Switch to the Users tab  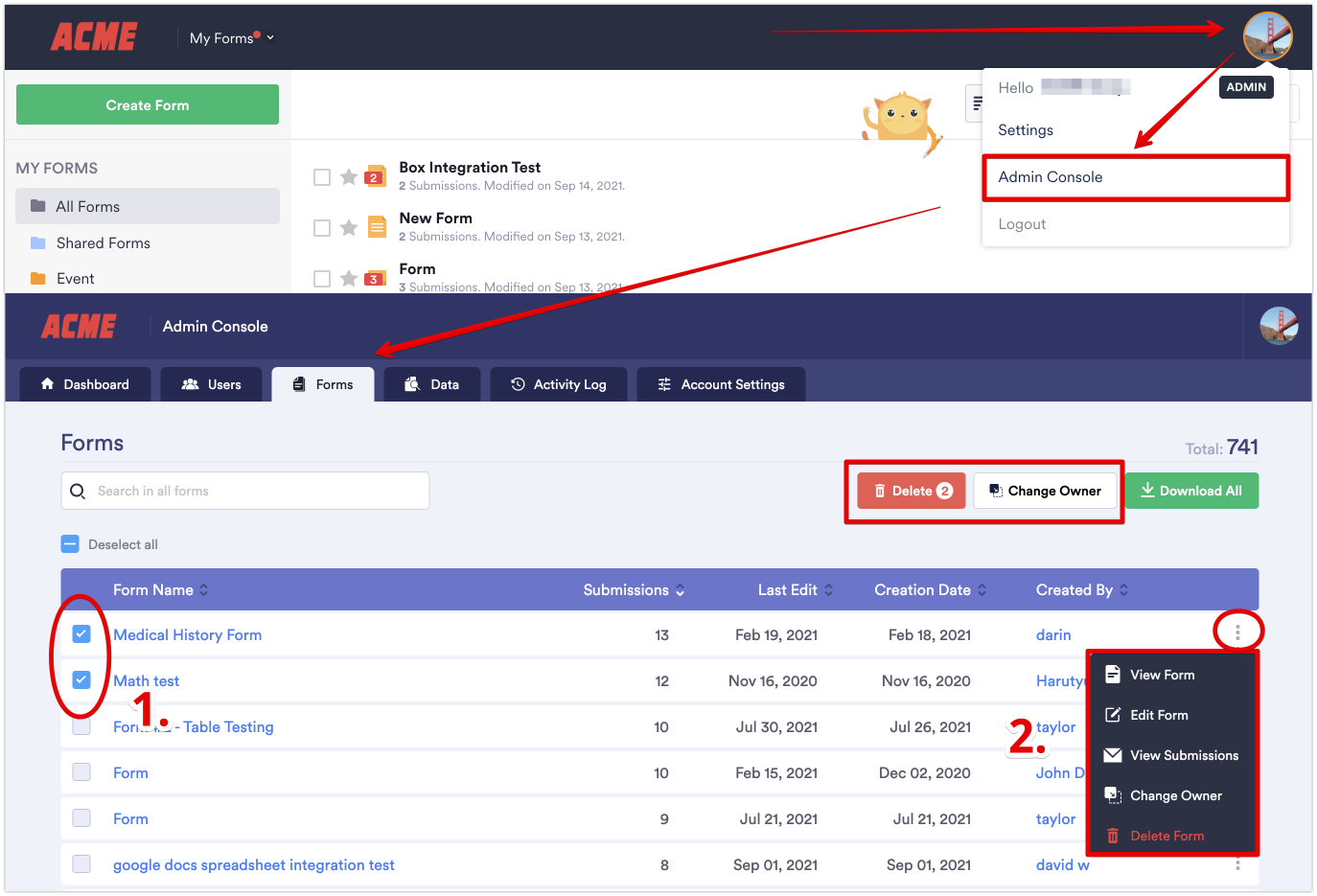point(211,384)
